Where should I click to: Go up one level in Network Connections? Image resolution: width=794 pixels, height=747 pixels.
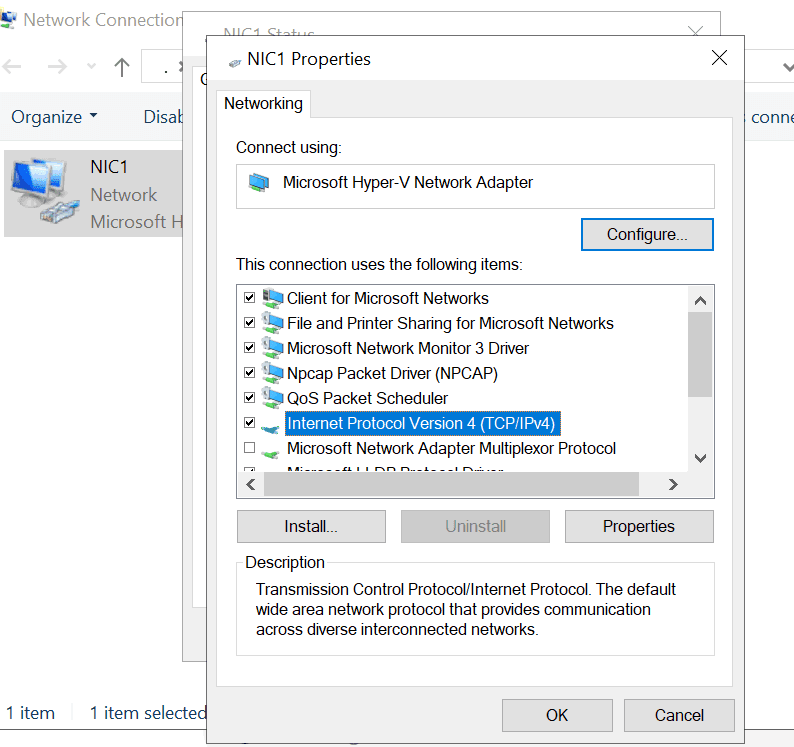click(x=122, y=67)
